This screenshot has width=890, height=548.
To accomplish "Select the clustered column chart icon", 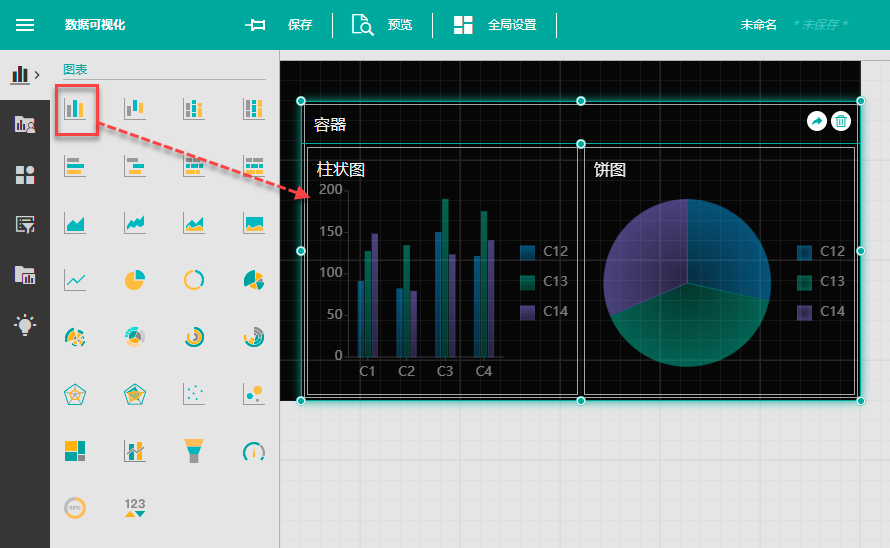I will (x=76, y=108).
